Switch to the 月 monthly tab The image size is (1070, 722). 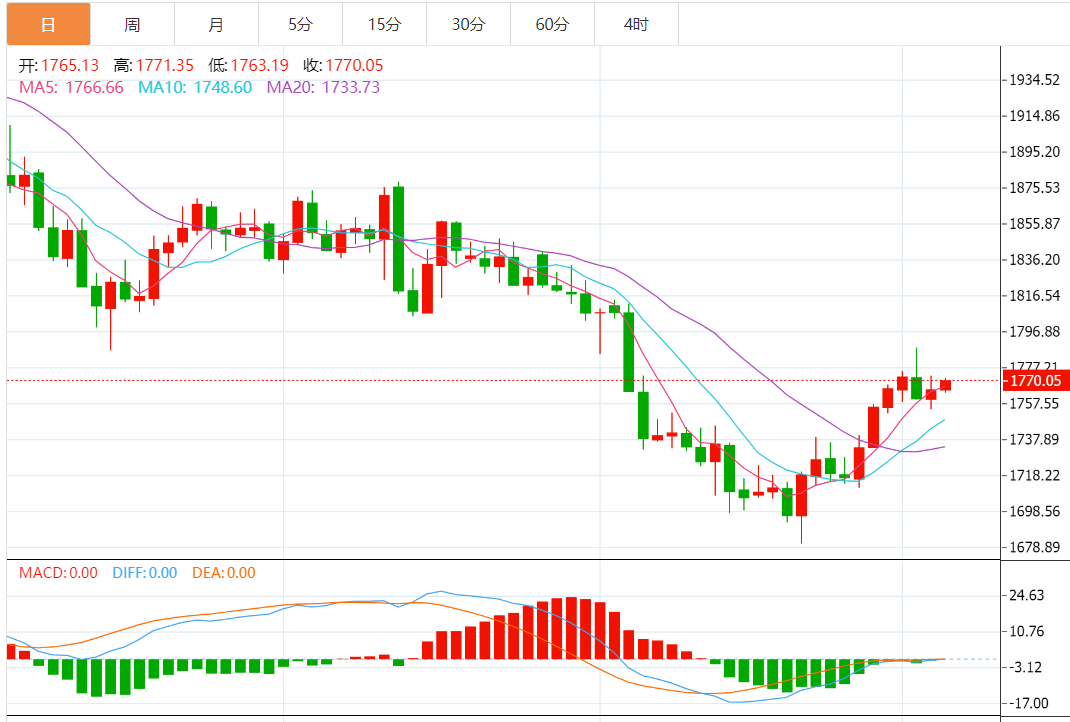tap(216, 25)
